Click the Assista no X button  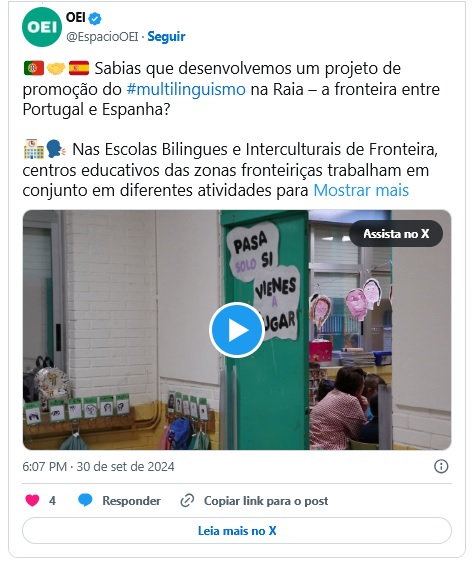coord(396,233)
